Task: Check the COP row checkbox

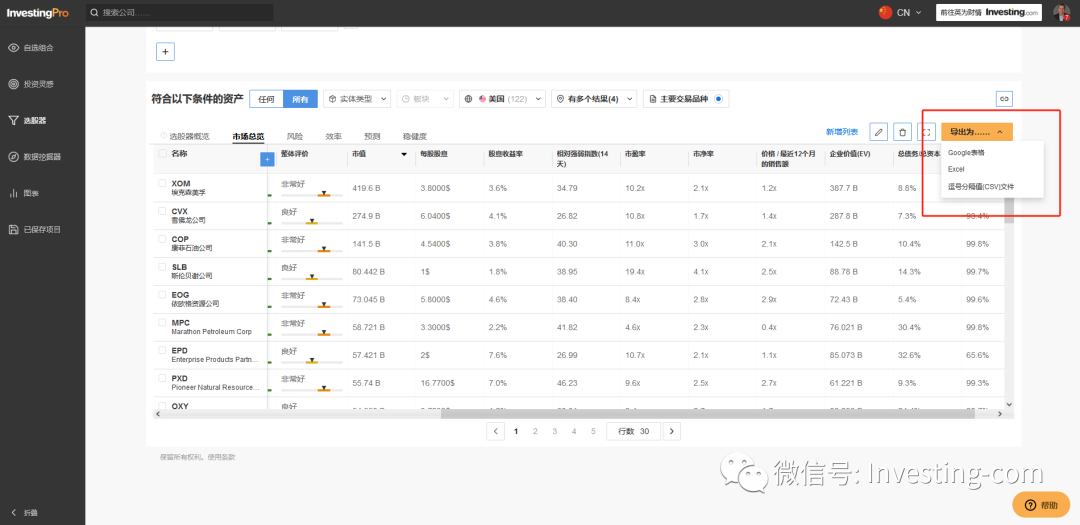Action: pyautogui.click(x=163, y=239)
